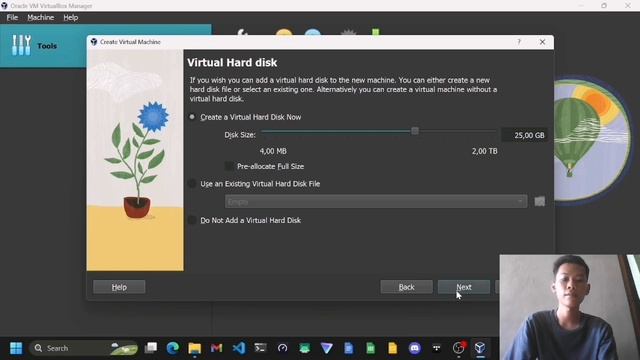640x360 pixels.
Task: Open Google Sheets from the taskbar
Action: (x=371, y=348)
